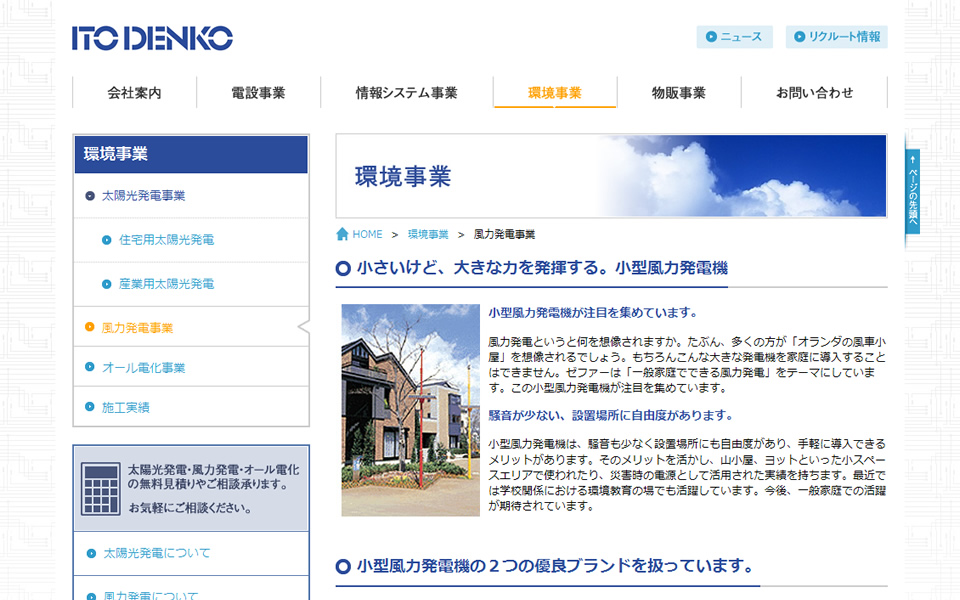
Task: Go to 環境事業 breadcrumb link
Action: [428, 234]
